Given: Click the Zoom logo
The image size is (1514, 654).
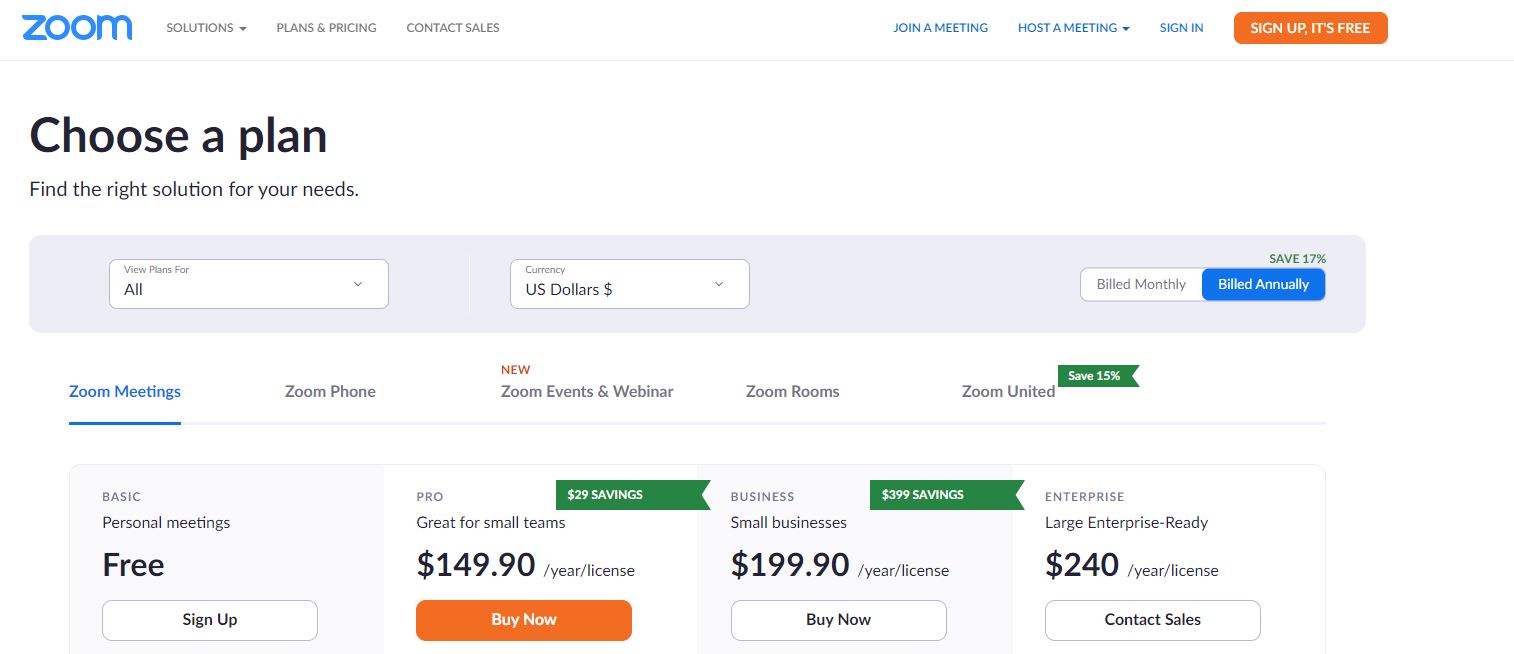Looking at the screenshot, I should (x=77, y=28).
